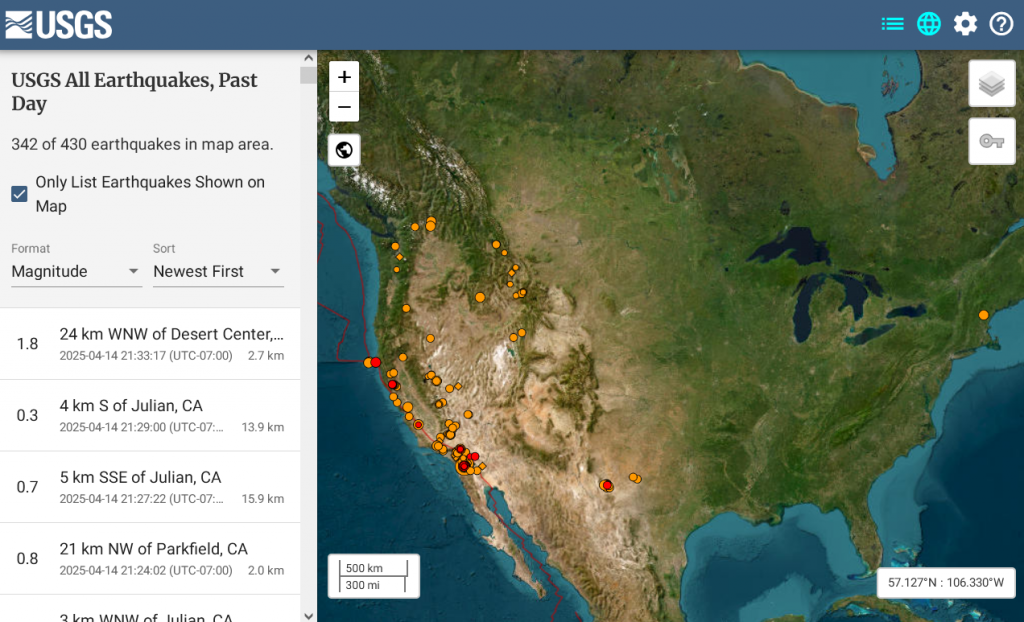Viewport: 1024px width, 622px height.
Task: Go to the USGS home logo
Action: 59,25
